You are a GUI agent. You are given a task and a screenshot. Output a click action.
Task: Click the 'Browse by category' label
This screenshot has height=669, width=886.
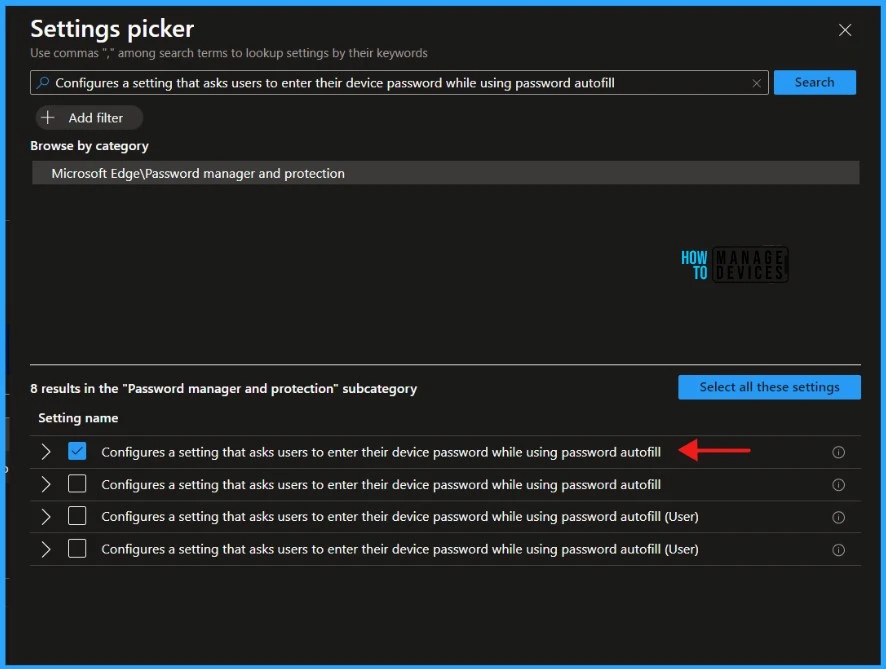click(x=89, y=146)
